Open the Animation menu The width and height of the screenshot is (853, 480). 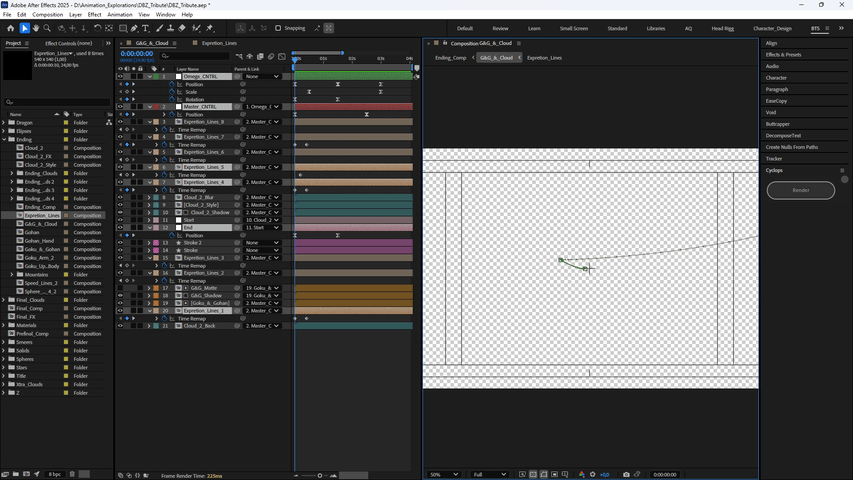point(120,15)
